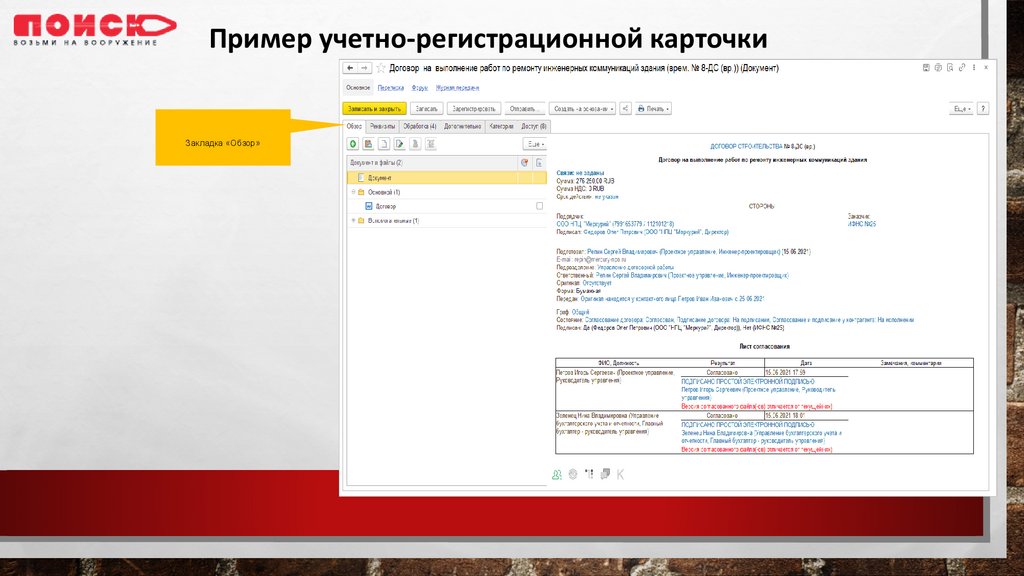The width and height of the screenshot is (1024, 576).
Task: Switch to the Категории tab
Action: (x=502, y=126)
